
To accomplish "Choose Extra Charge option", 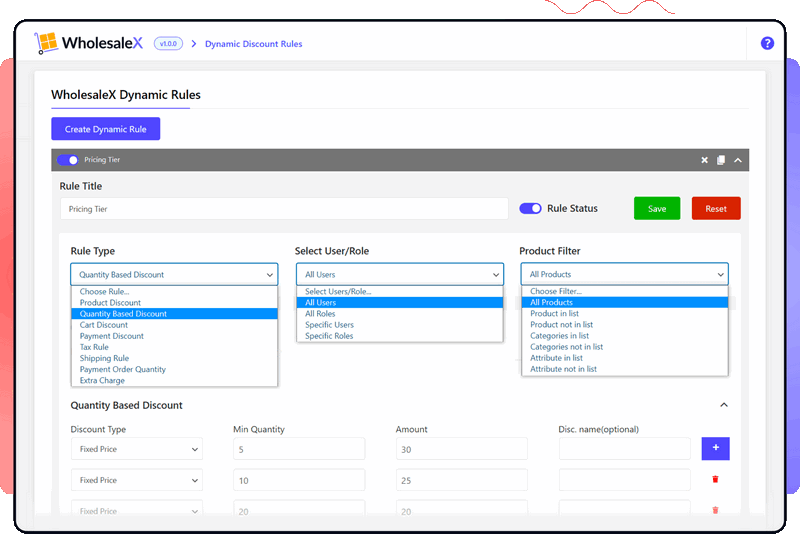I will click(174, 380).
